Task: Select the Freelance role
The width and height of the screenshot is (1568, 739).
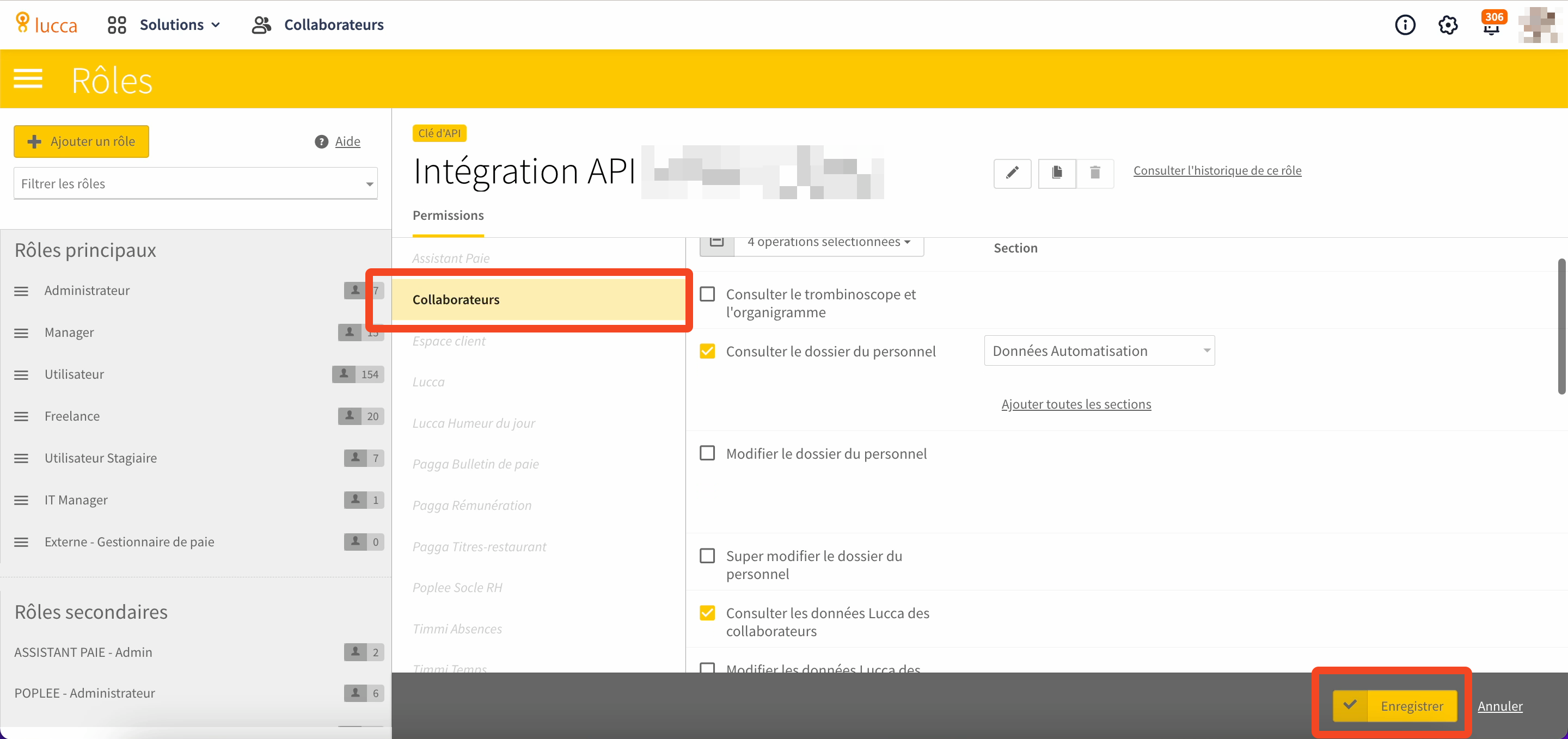Action: click(x=72, y=416)
